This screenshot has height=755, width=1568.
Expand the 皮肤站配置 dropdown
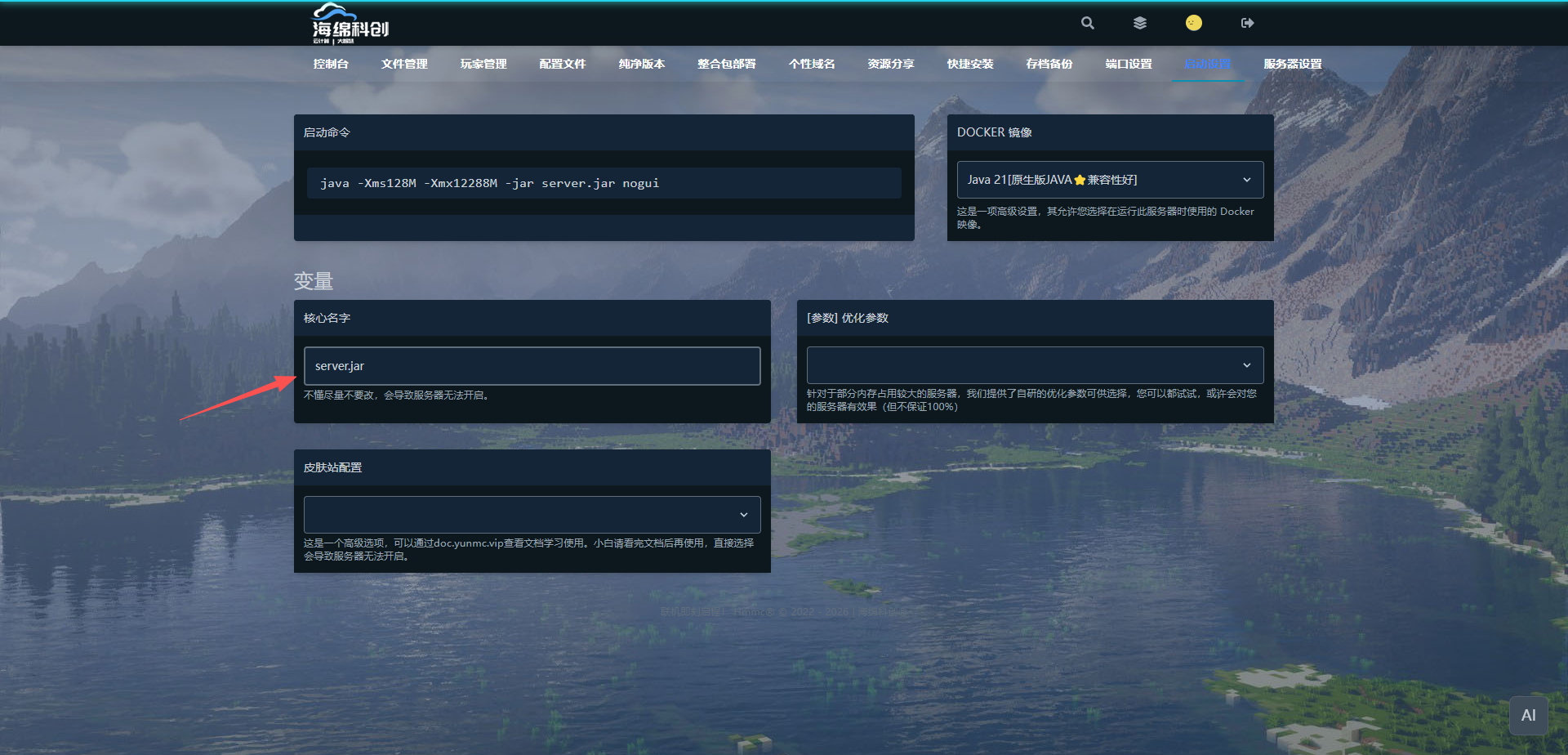click(532, 515)
